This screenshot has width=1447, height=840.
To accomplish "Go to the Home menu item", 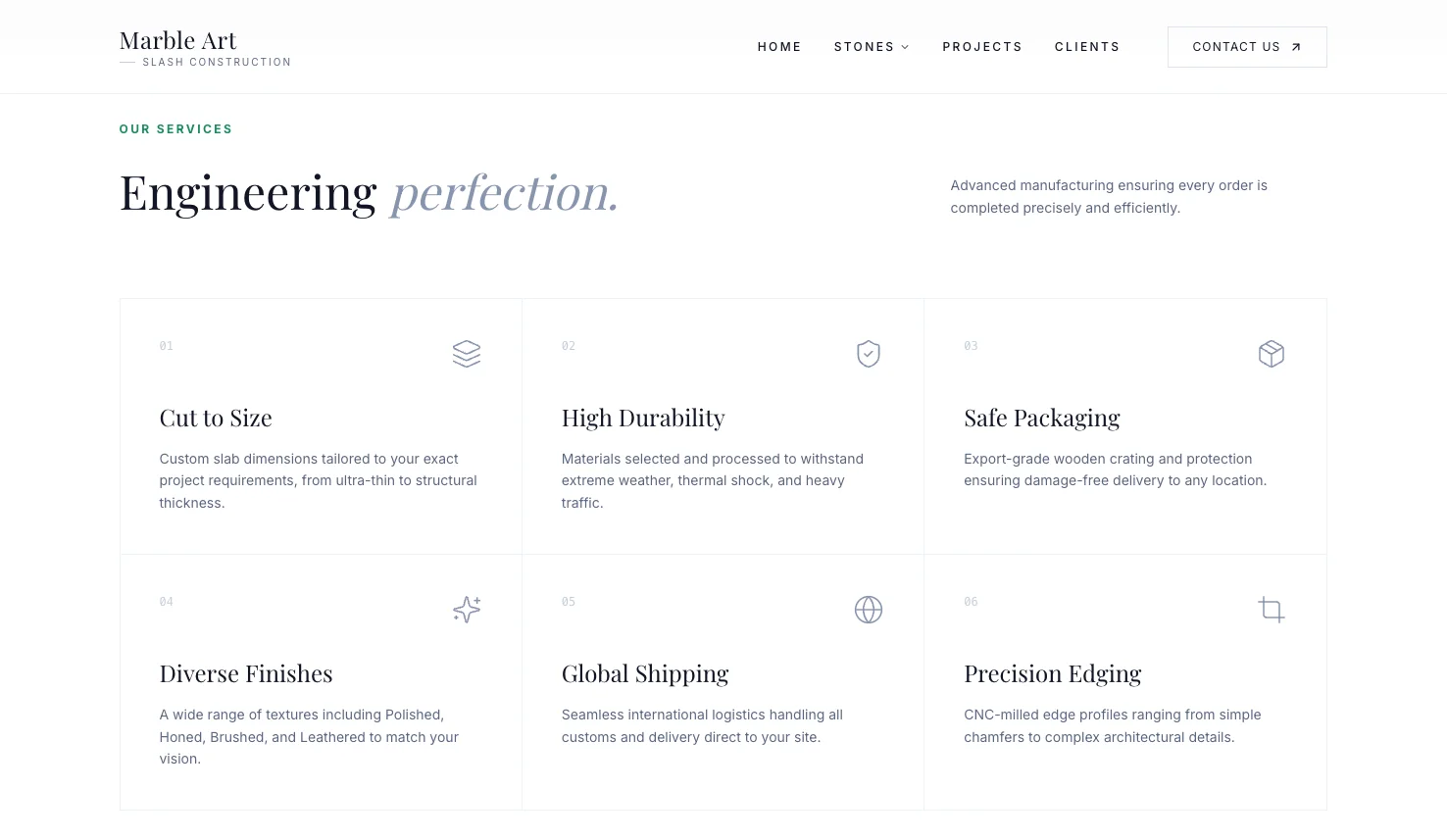I will [x=779, y=47].
